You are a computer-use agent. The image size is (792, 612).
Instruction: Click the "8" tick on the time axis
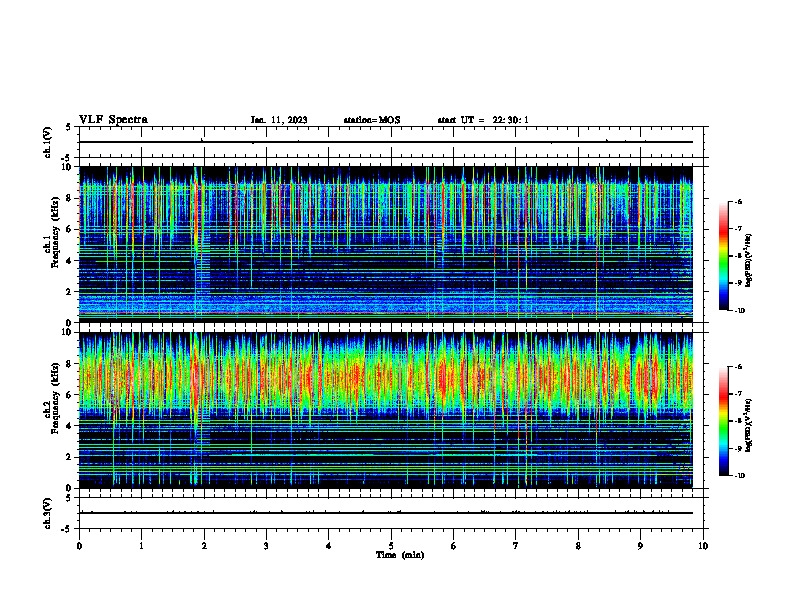[x=578, y=546]
